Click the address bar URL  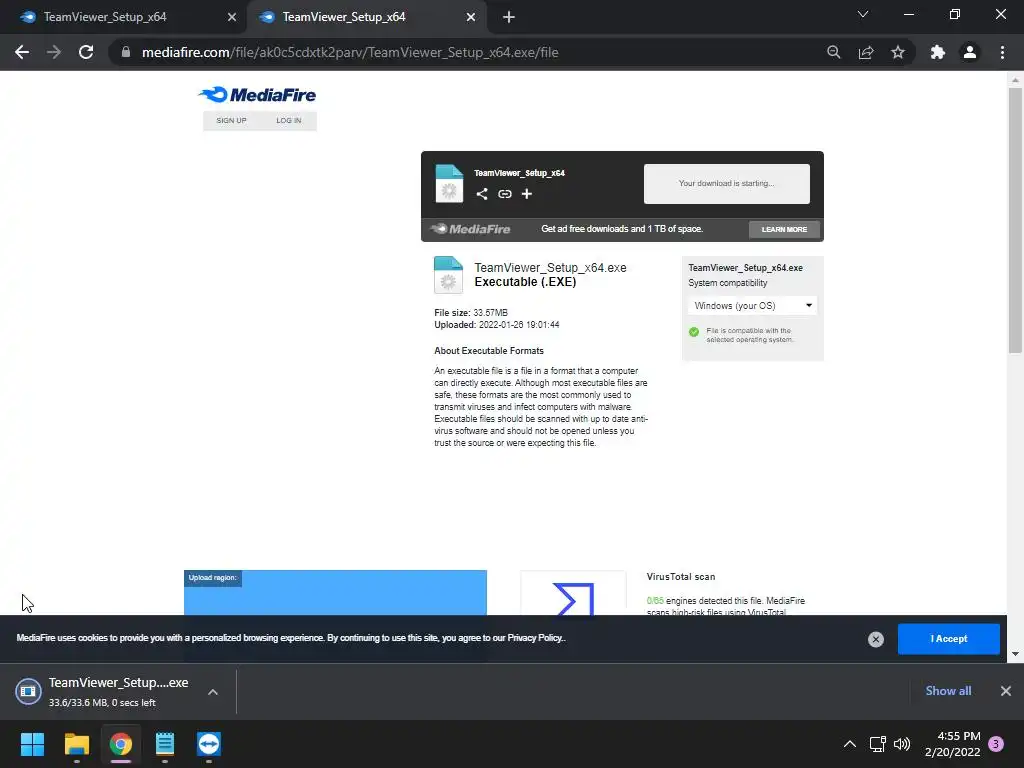[x=349, y=52]
